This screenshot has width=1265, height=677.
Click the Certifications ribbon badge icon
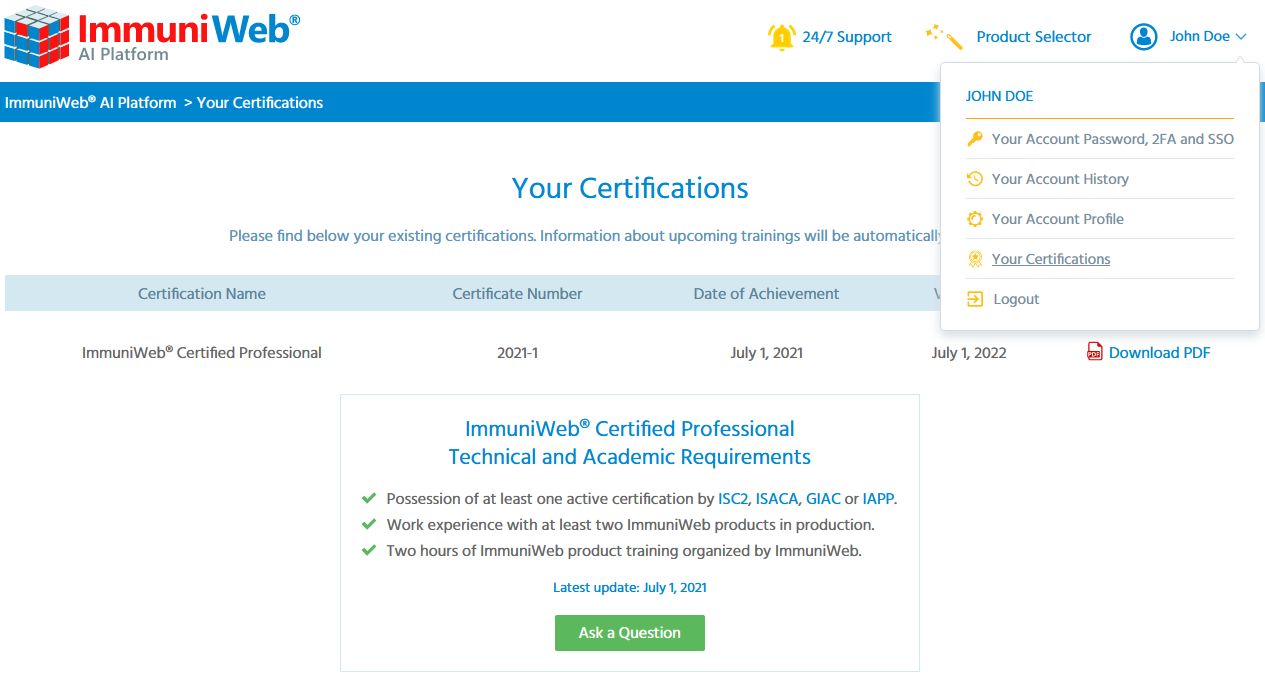pyautogui.click(x=975, y=259)
